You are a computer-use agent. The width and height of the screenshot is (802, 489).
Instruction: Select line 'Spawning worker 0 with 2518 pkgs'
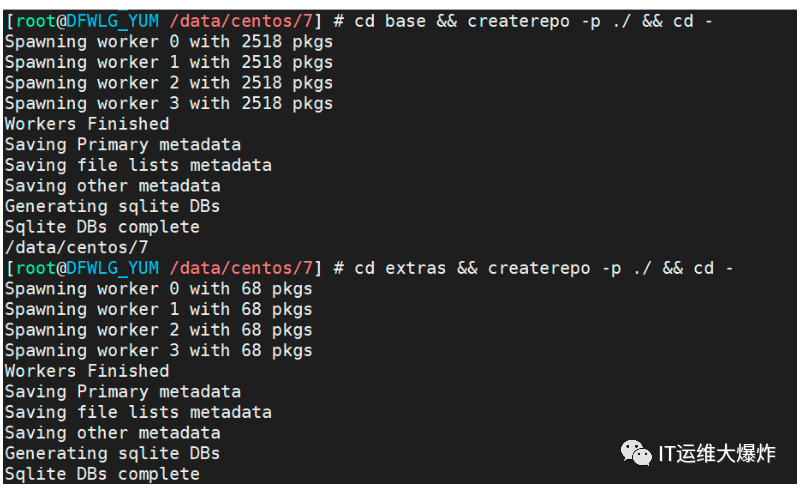pyautogui.click(x=168, y=42)
